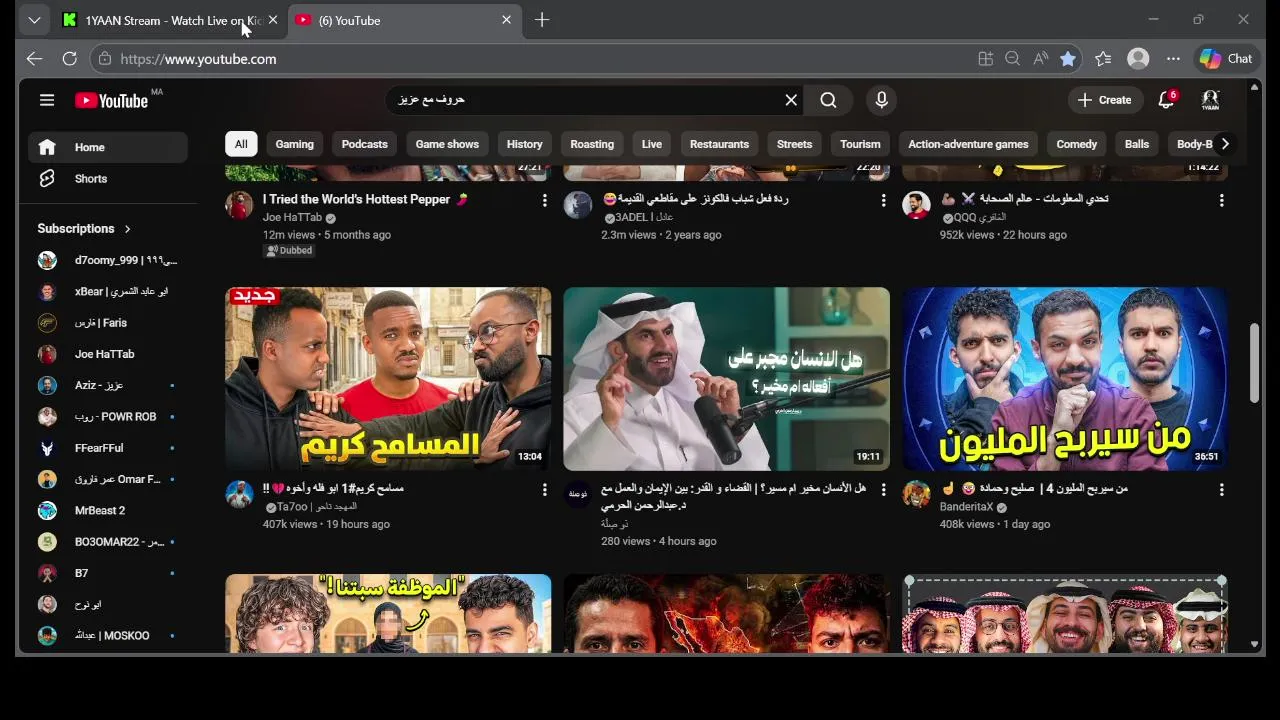The height and width of the screenshot is (720, 1280).
Task: Select the All filter chip
Action: click(241, 144)
